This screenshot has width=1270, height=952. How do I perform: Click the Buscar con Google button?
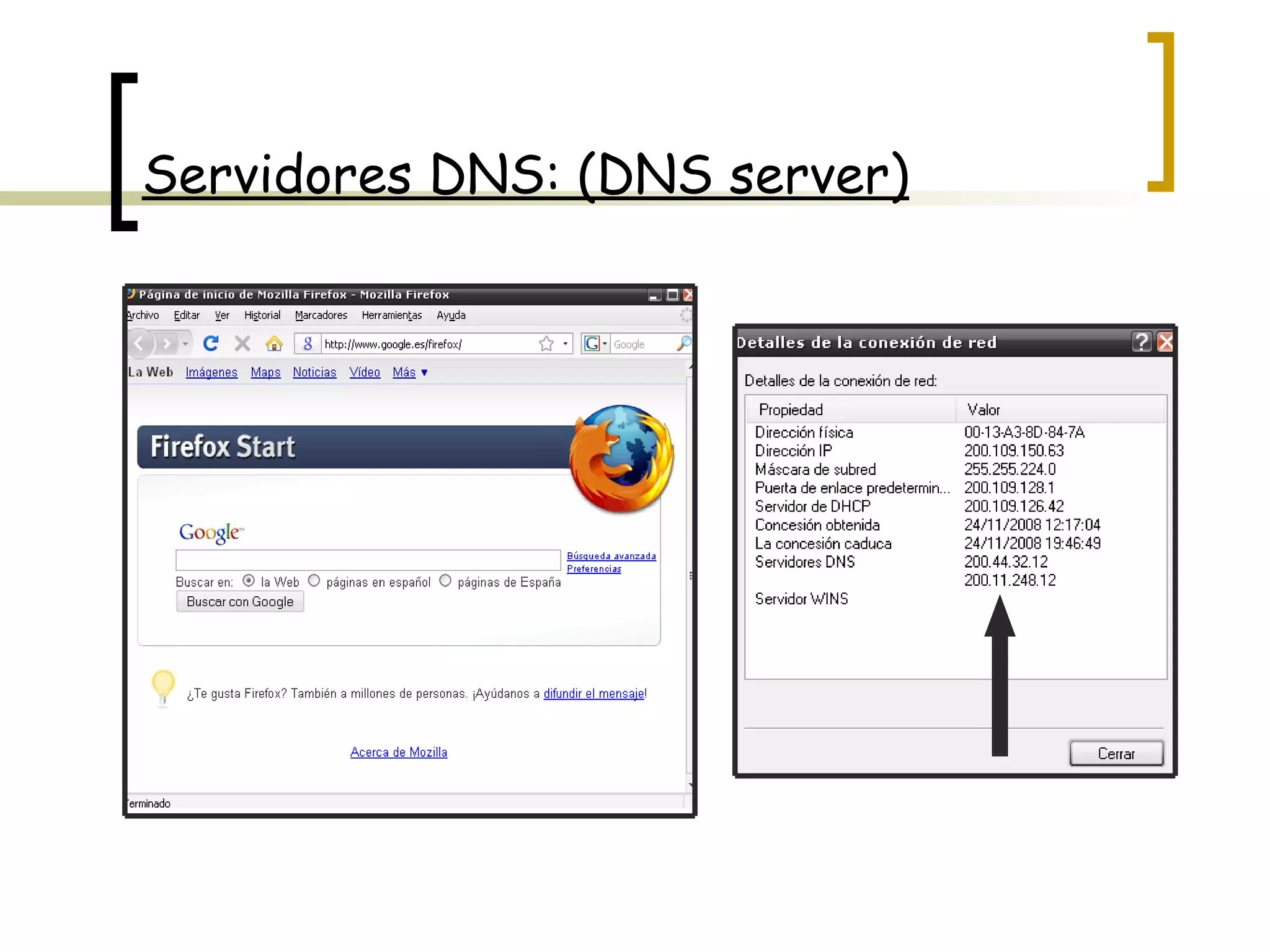[240, 601]
